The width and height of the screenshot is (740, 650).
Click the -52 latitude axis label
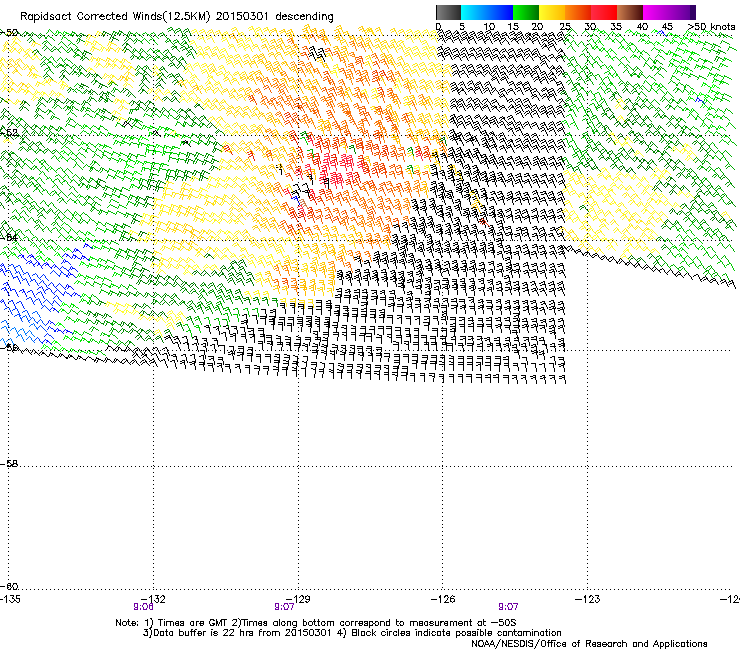point(9,133)
